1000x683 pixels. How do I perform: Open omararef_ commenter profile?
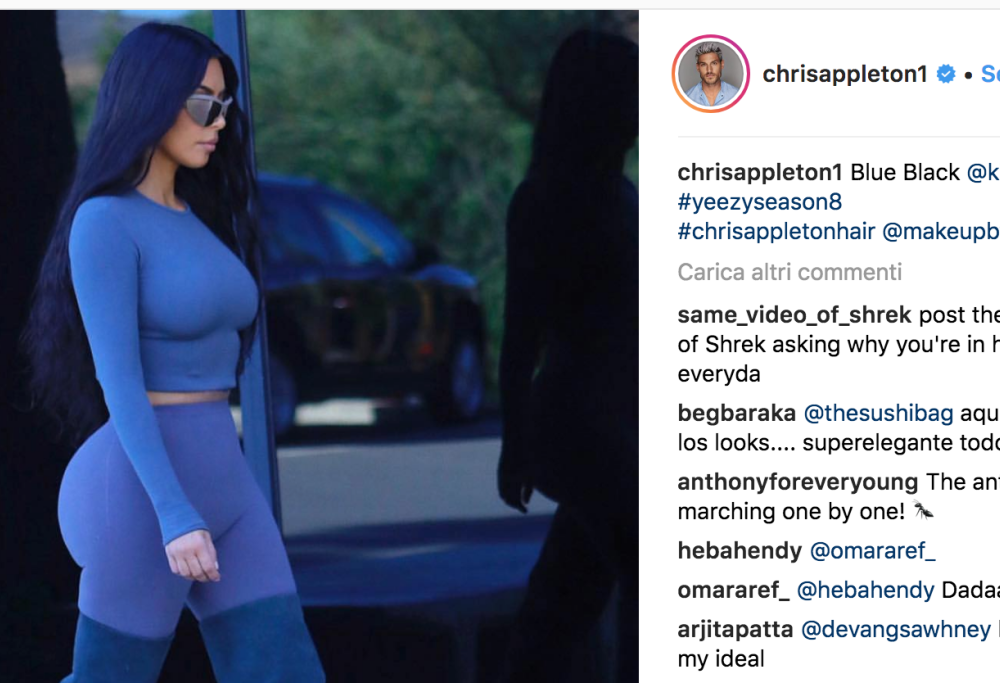point(733,590)
